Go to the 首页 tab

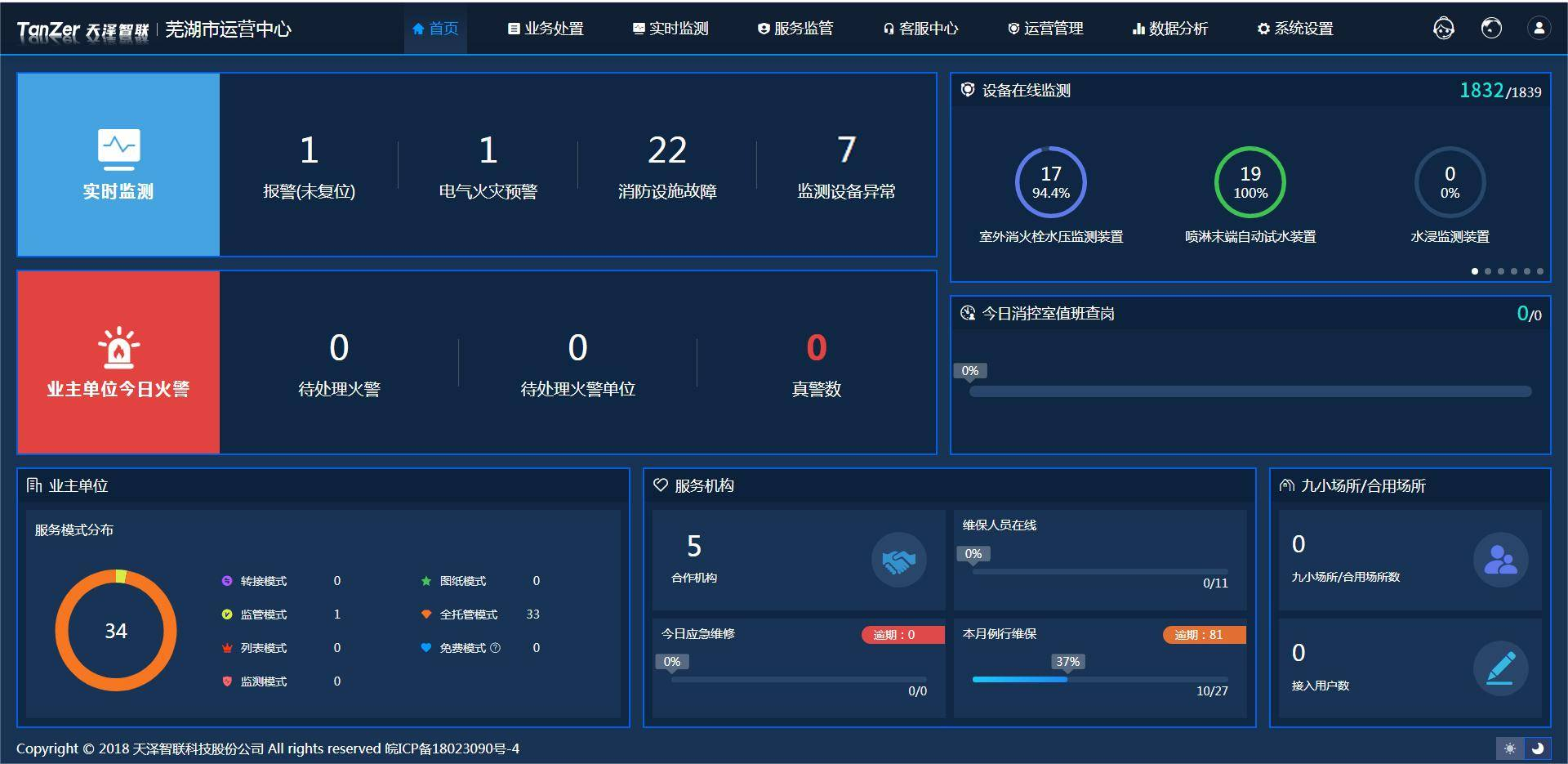pyautogui.click(x=435, y=29)
